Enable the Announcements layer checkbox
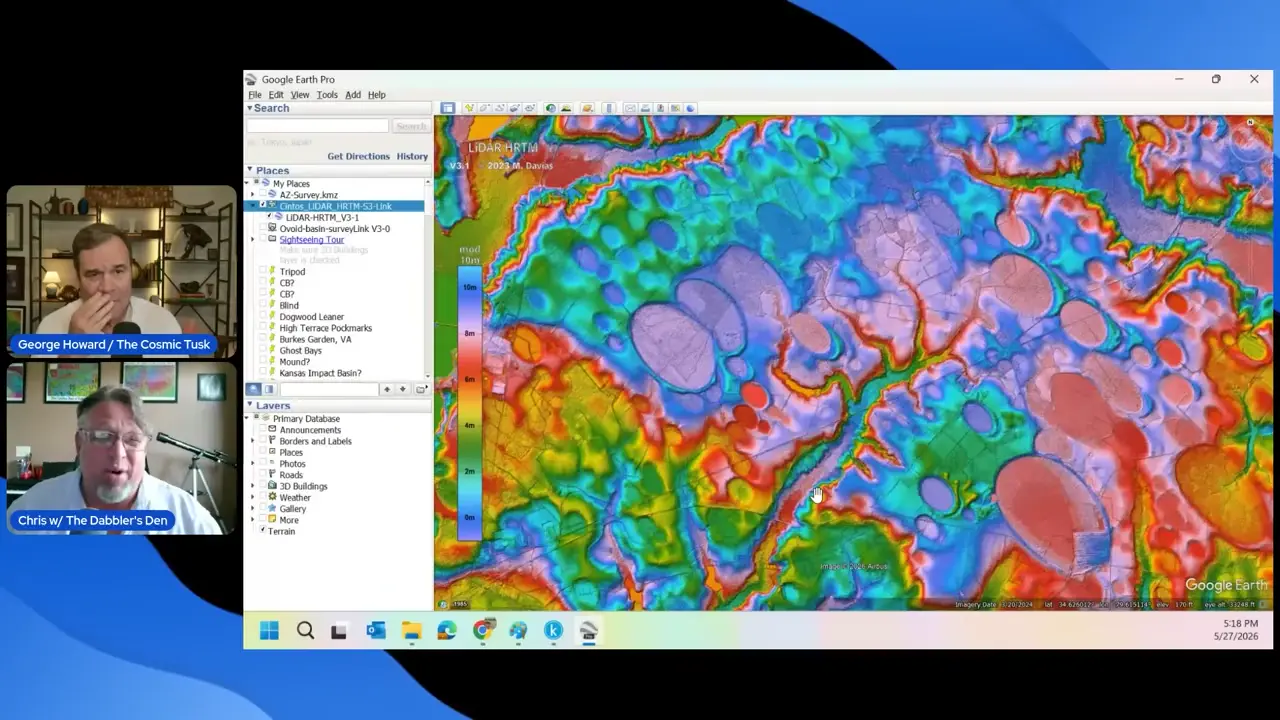 (263, 430)
